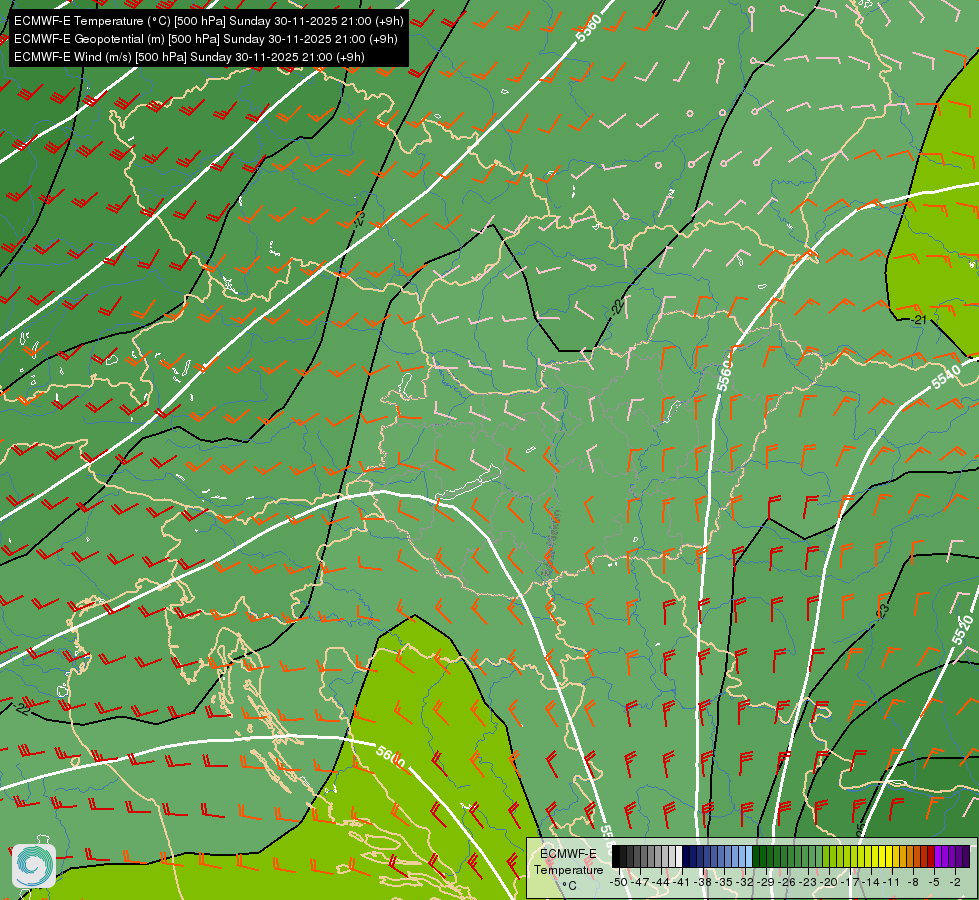The height and width of the screenshot is (900, 979).
Task: Click the -17 legend tick label
Action: coord(851,882)
